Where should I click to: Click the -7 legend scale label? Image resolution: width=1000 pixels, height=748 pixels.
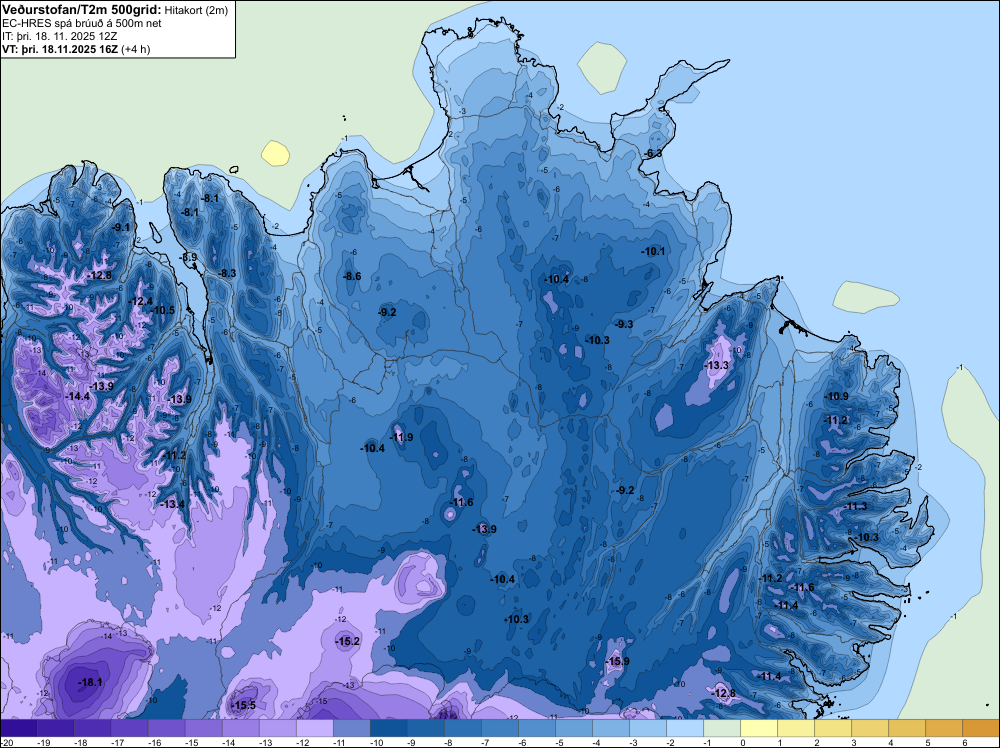[x=486, y=743]
